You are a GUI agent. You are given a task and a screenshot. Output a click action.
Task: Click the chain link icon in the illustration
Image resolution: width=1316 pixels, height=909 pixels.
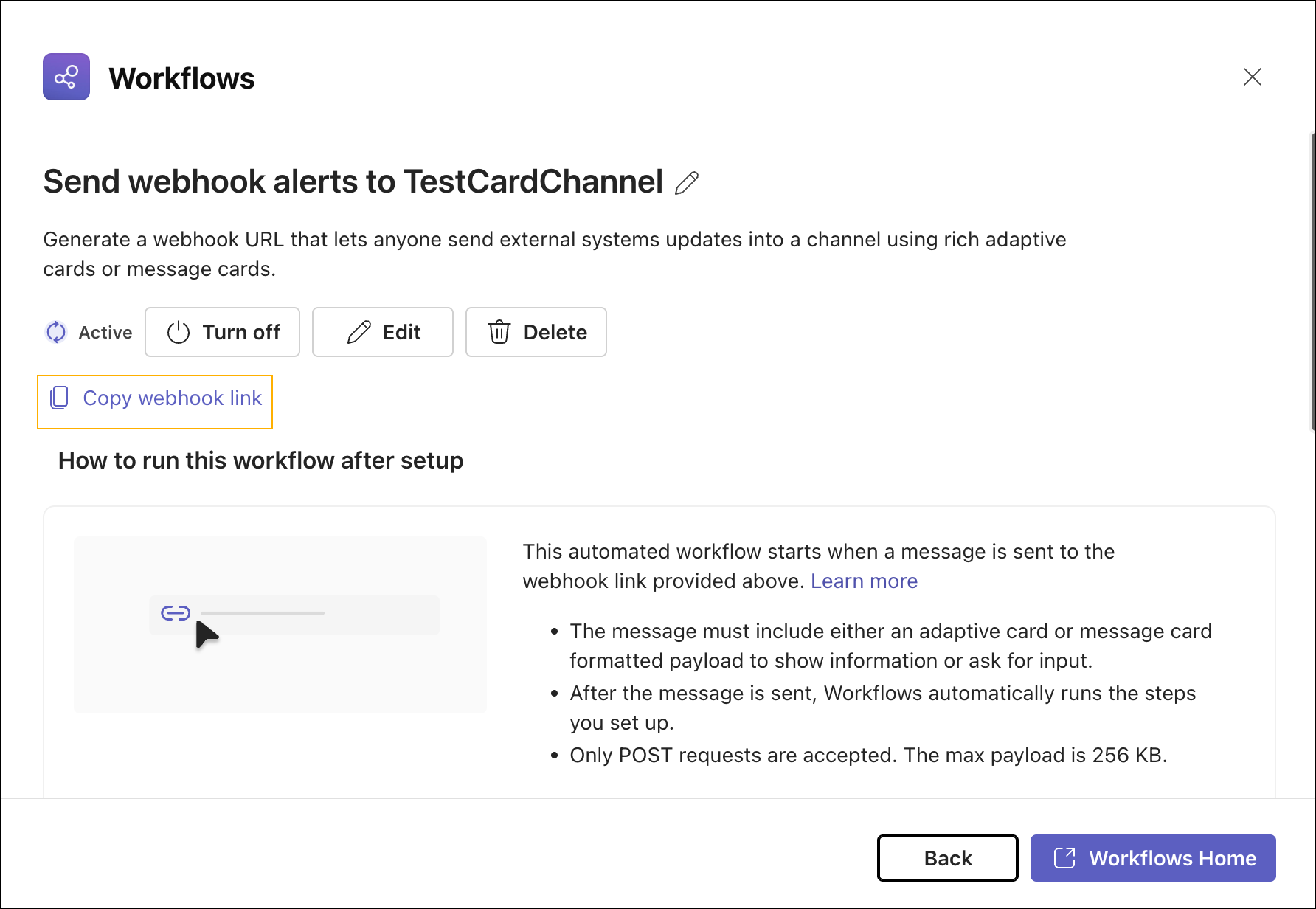(x=176, y=613)
